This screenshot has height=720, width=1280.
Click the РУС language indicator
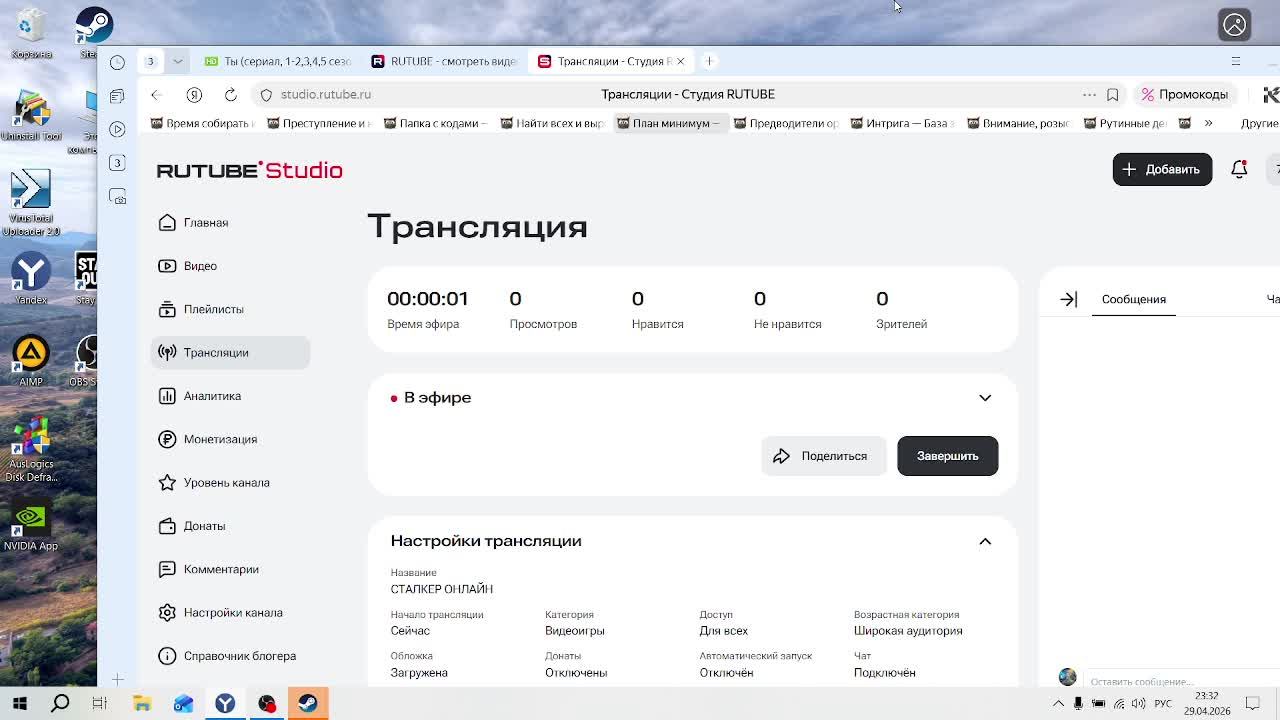(1163, 704)
